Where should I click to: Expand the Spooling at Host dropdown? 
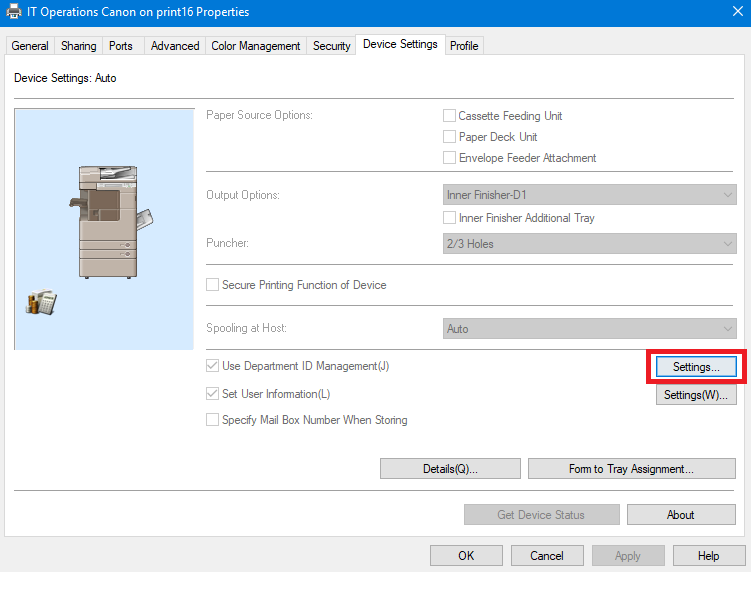tap(590, 329)
